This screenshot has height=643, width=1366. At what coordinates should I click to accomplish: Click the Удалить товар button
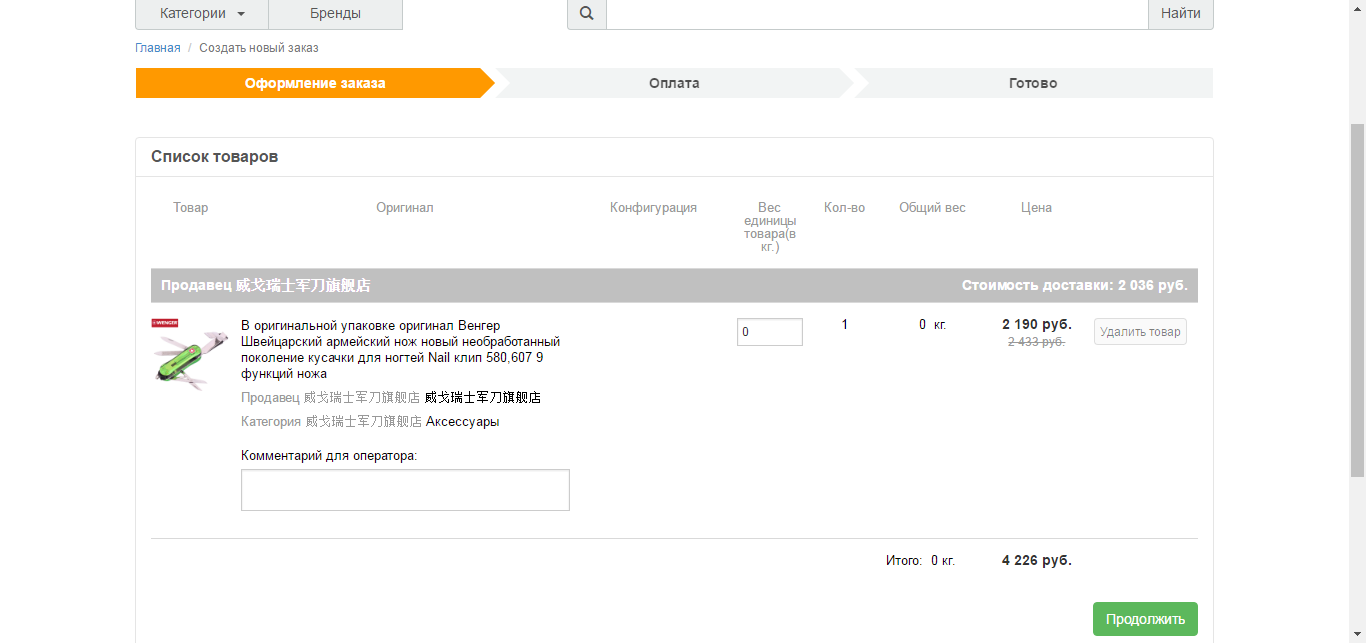1140,332
